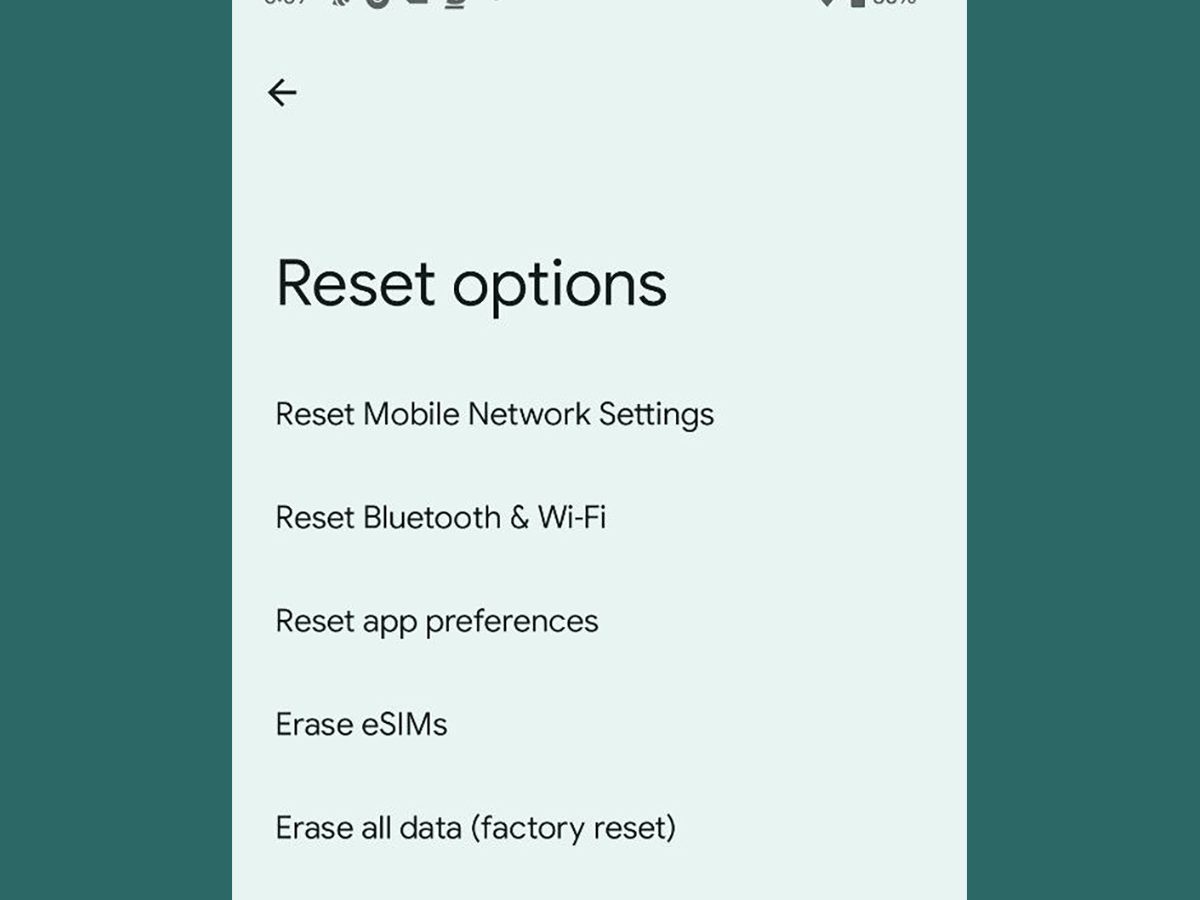Viewport: 1200px width, 900px height.
Task: Tap the circular notification icon in status bar
Action: (x=376, y=3)
